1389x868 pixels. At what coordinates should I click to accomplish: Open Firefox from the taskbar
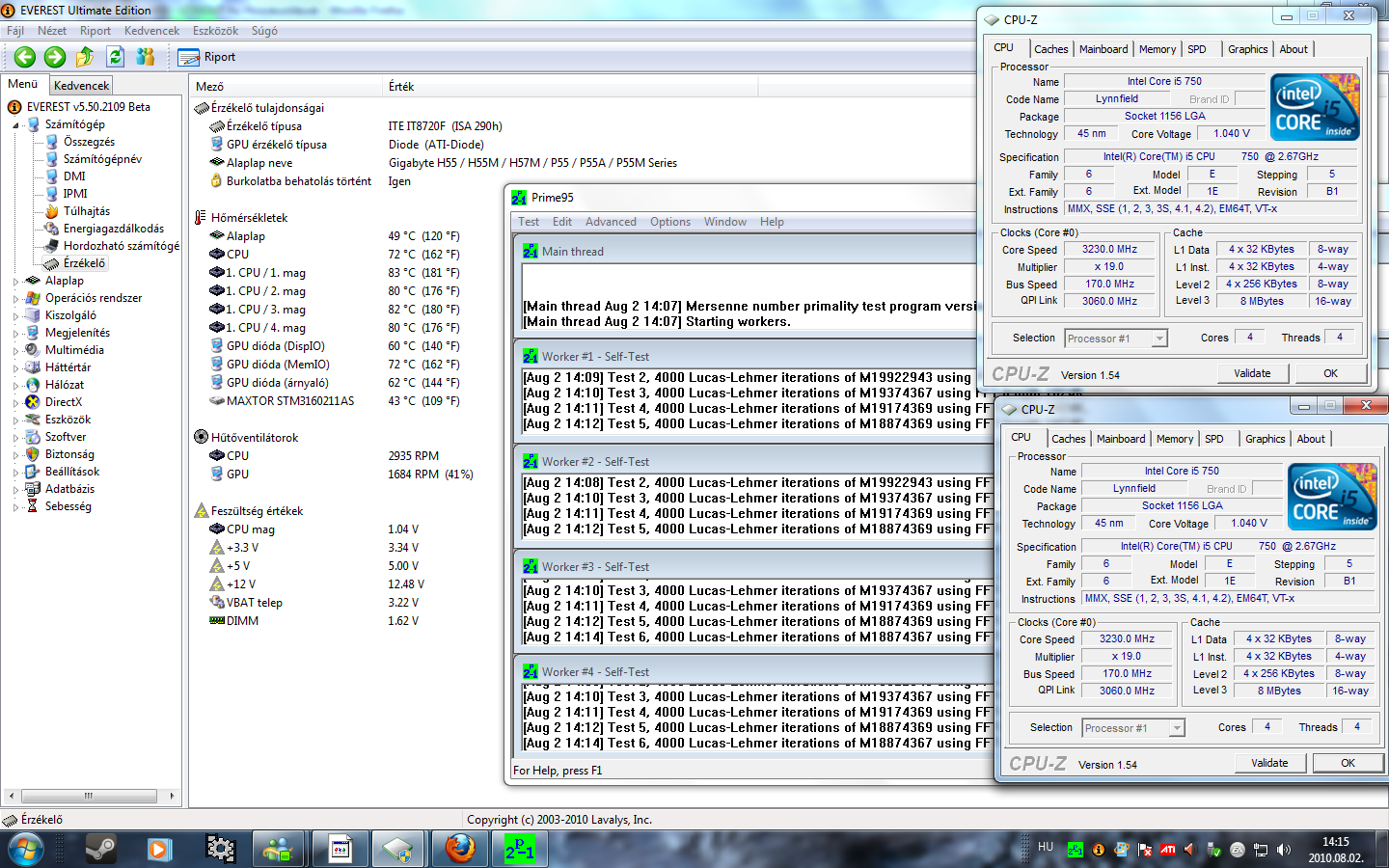pyautogui.click(x=460, y=850)
